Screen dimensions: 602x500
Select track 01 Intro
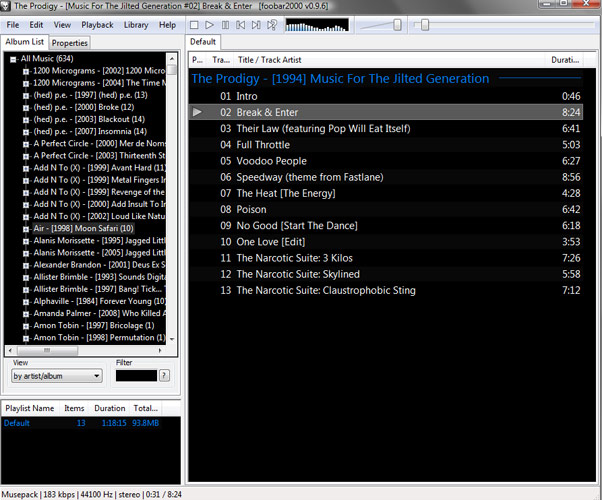pyautogui.click(x=385, y=96)
